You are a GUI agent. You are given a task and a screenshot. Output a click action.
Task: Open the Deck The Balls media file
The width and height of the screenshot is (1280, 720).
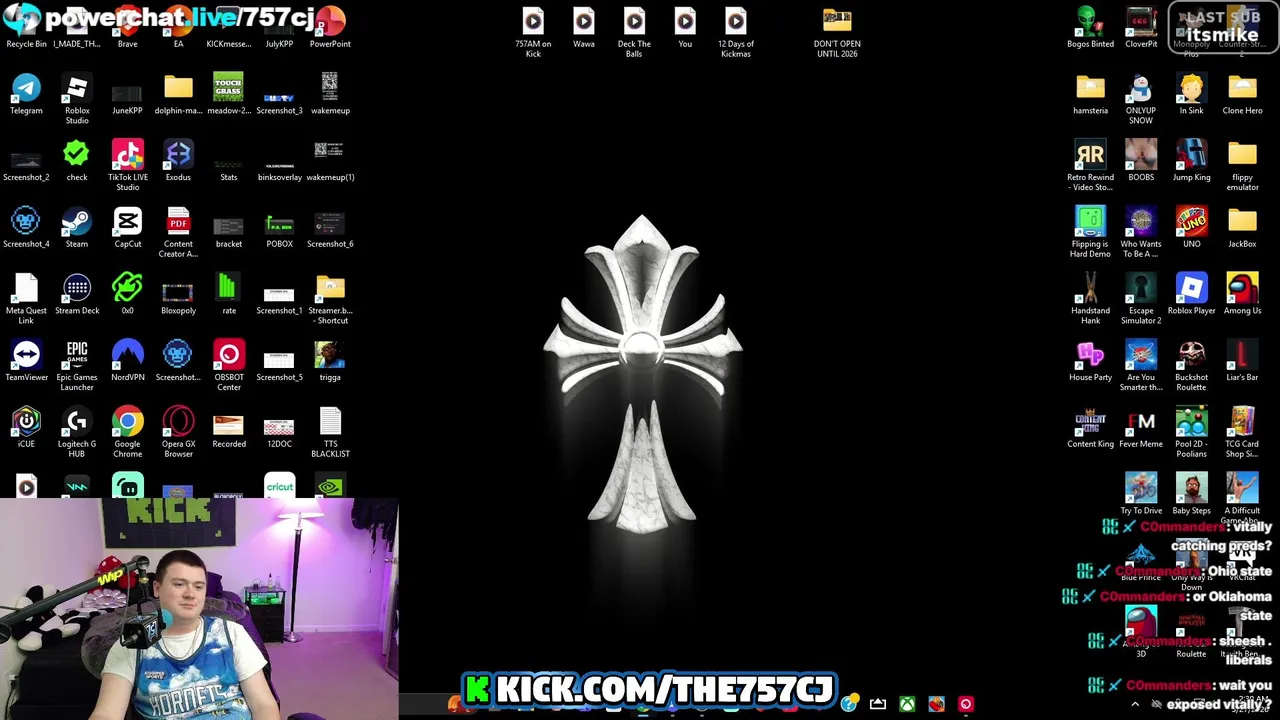pos(634,32)
